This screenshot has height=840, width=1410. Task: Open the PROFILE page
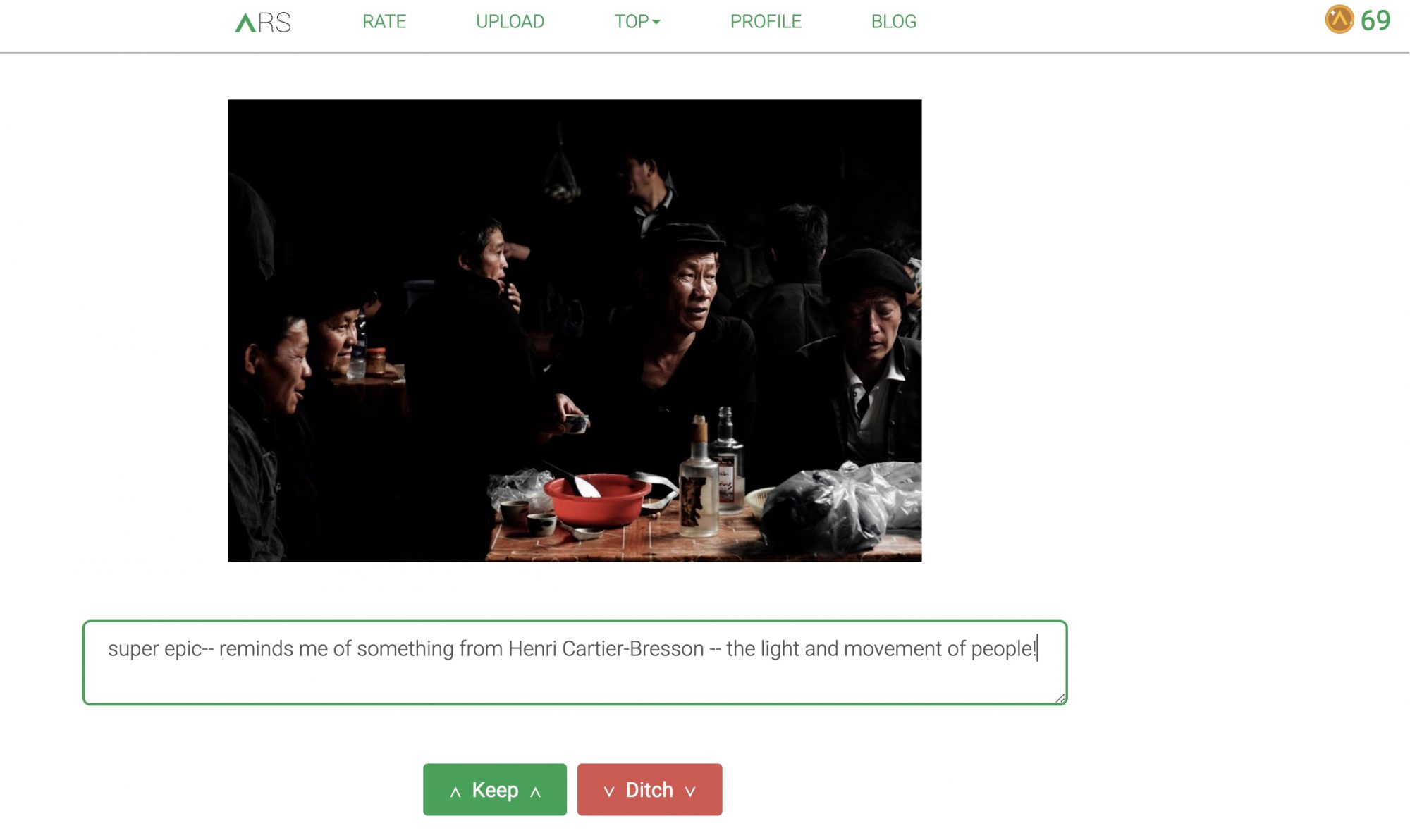[x=766, y=22]
